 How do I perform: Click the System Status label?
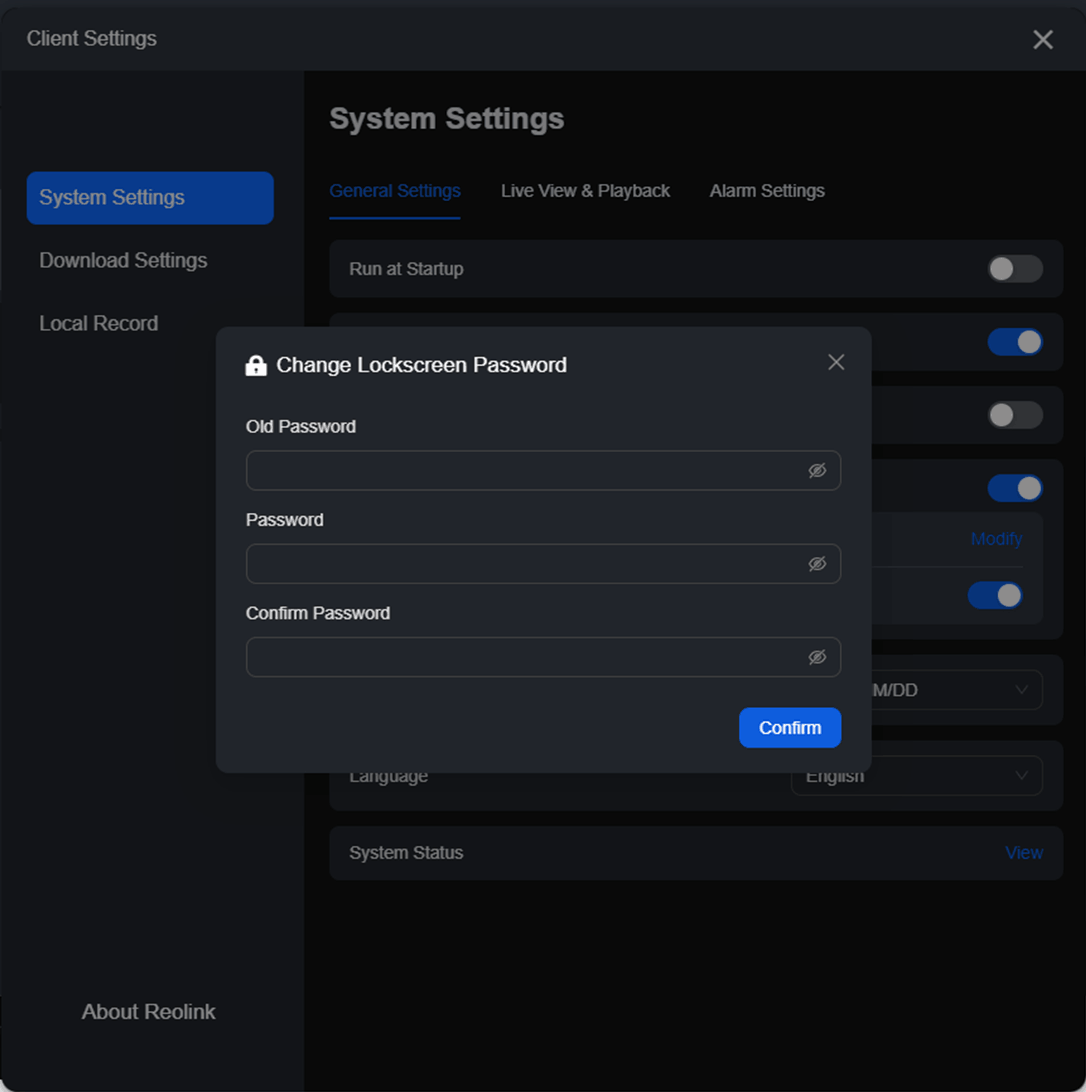(406, 853)
